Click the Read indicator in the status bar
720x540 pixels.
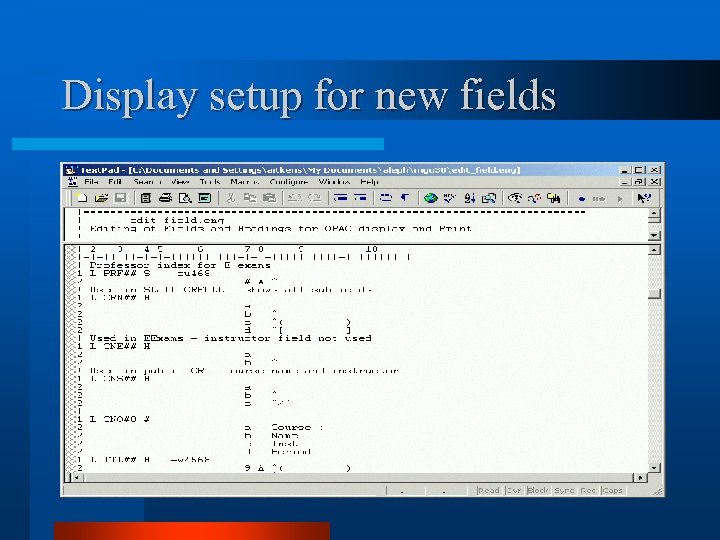pyautogui.click(x=489, y=490)
